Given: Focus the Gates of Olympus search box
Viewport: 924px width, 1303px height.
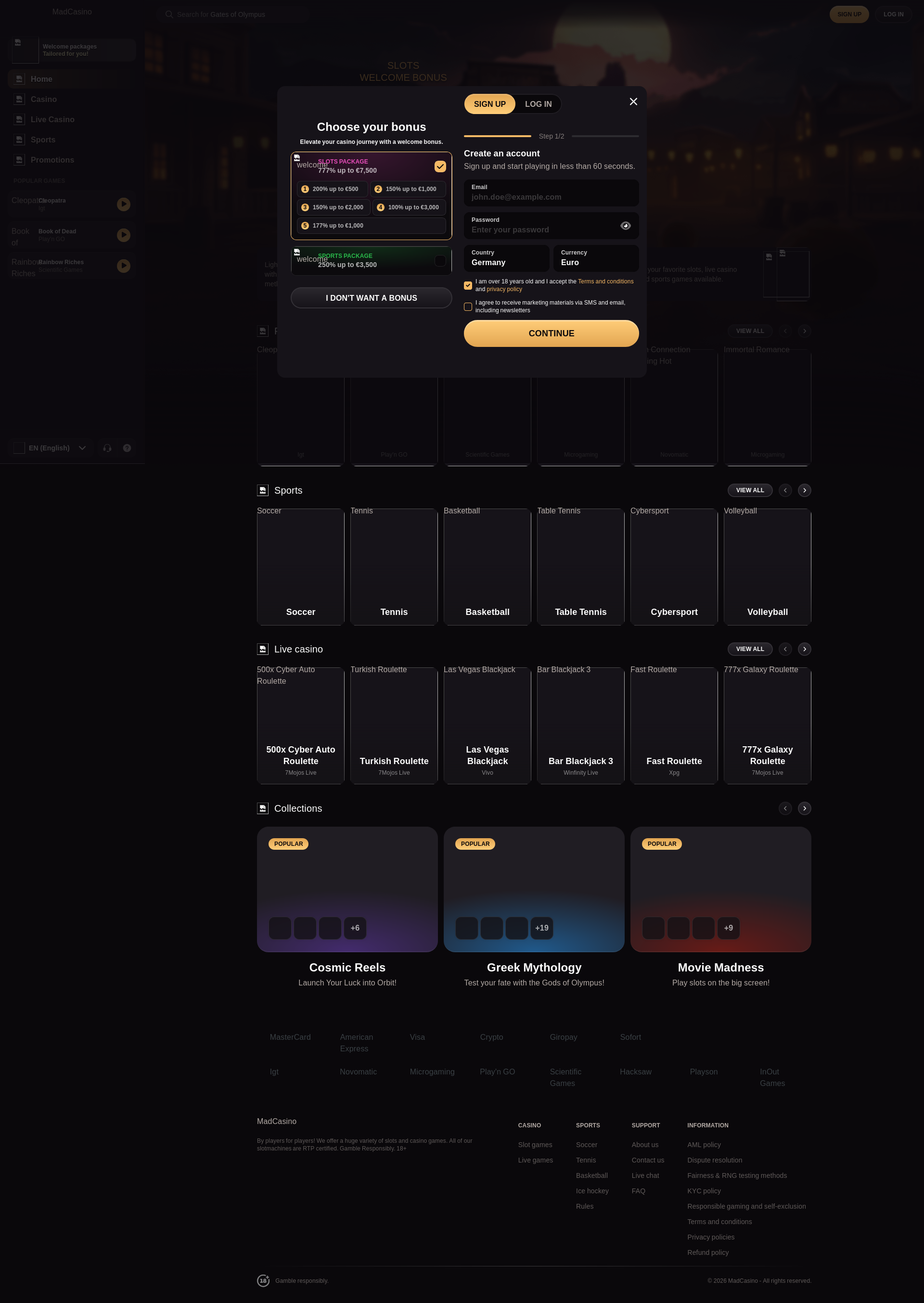Looking at the screenshot, I should pos(233,14).
